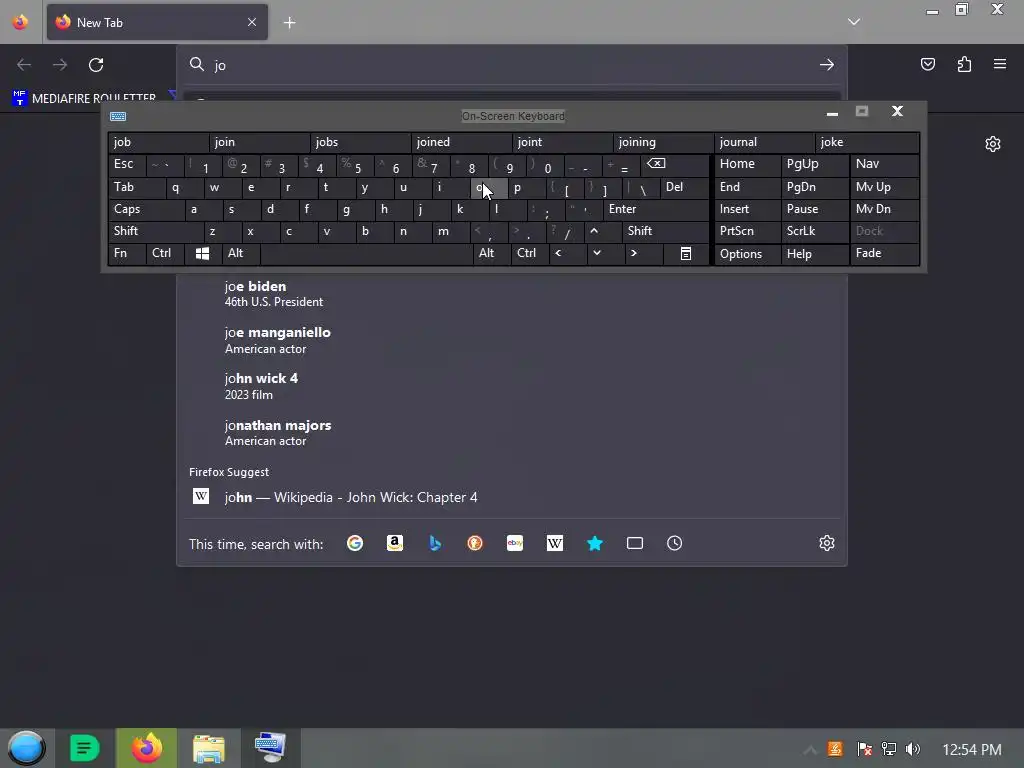This screenshot has width=1024, height=768.
Task: Click the Del key on keyboard
Action: (684, 187)
